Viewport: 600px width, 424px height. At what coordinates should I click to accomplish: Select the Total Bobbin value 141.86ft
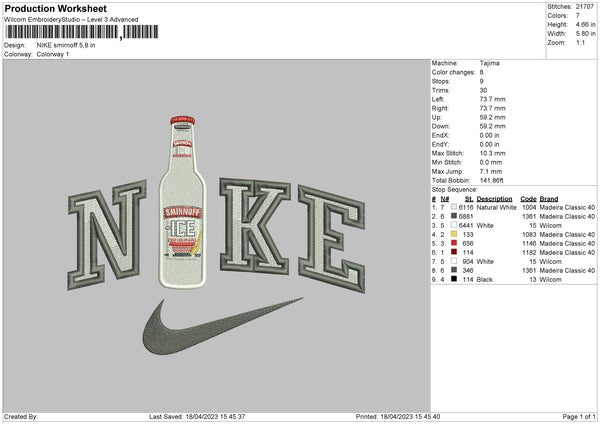click(x=492, y=181)
